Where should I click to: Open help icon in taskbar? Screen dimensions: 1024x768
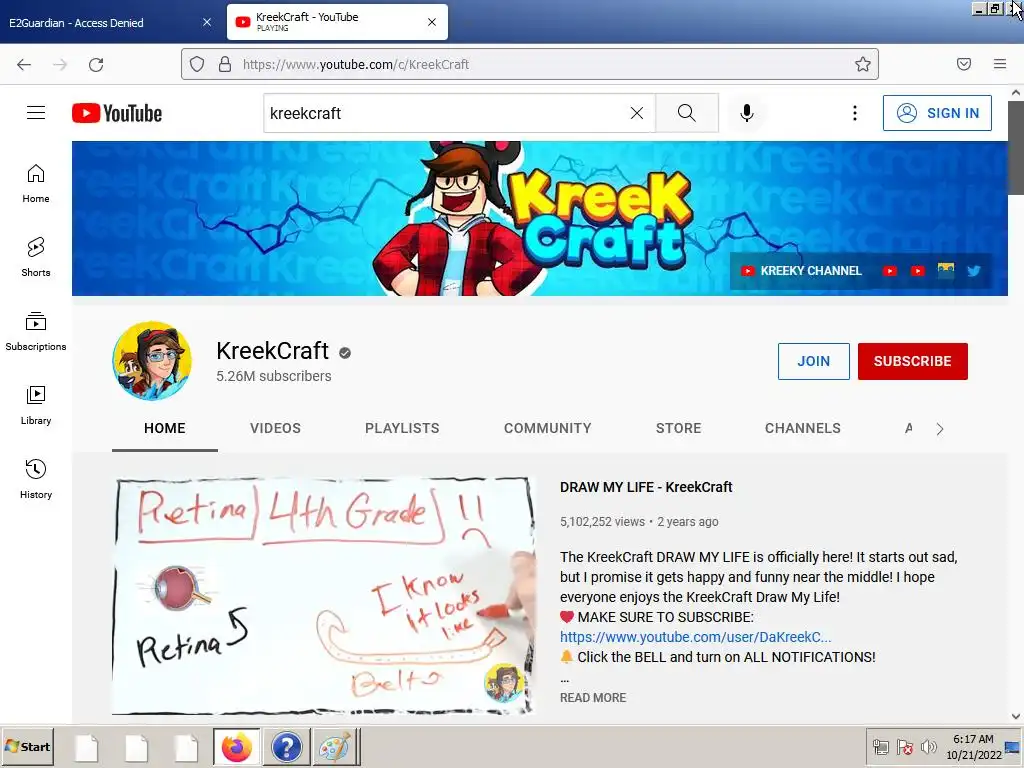tap(286, 747)
